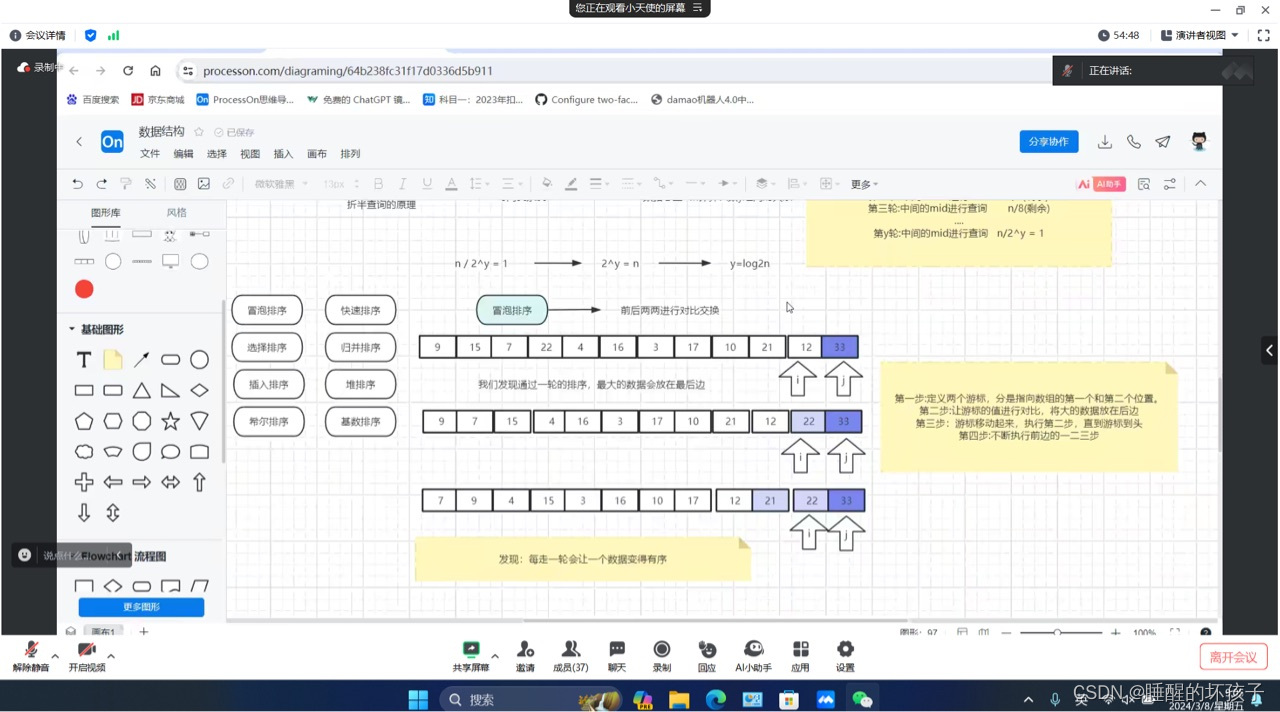The width and height of the screenshot is (1280, 712).
Task: Select the up arrow shape
Action: [x=200, y=482]
